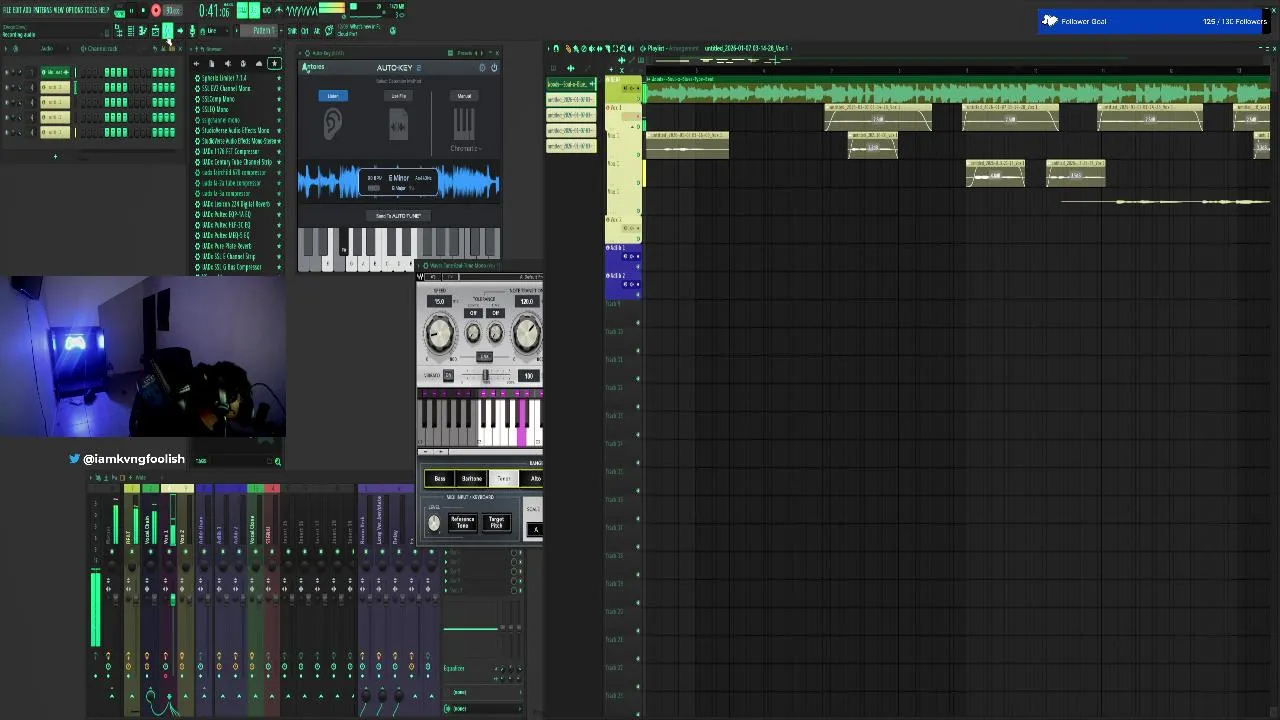
Task: Click the record button in transport
Action: point(155,11)
